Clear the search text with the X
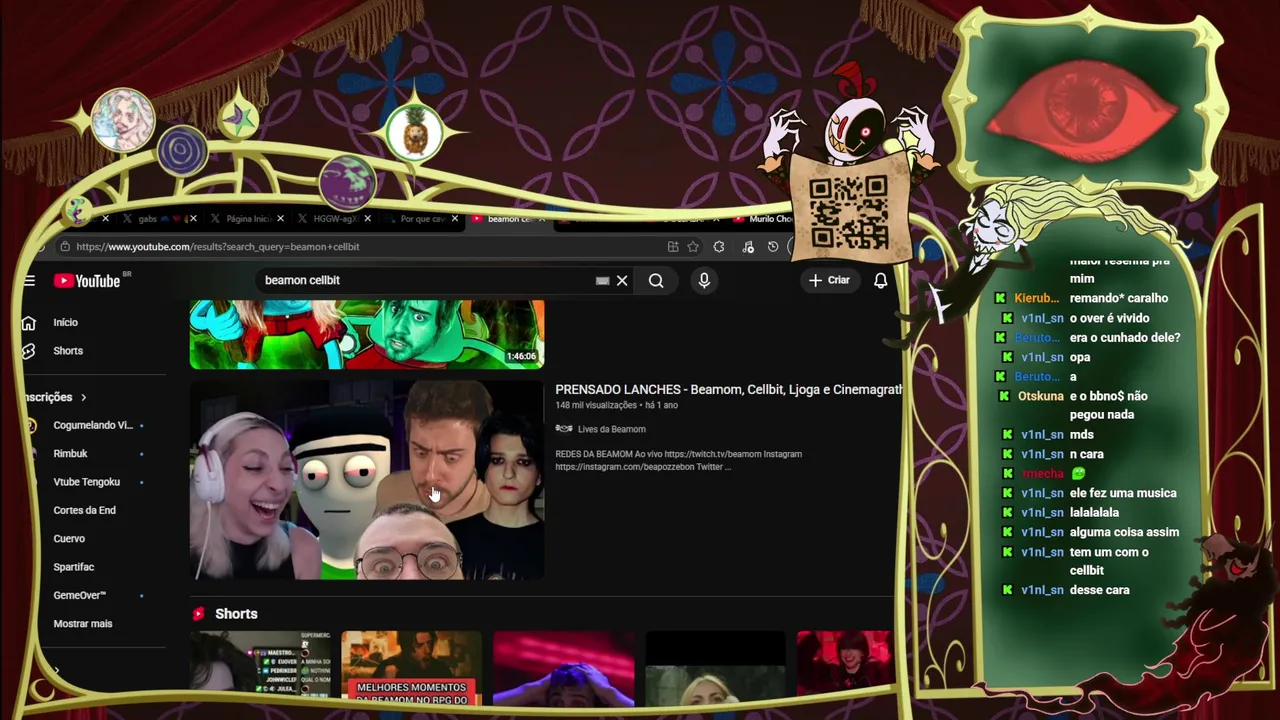Screen dimensions: 1280x720 (622, 281)
